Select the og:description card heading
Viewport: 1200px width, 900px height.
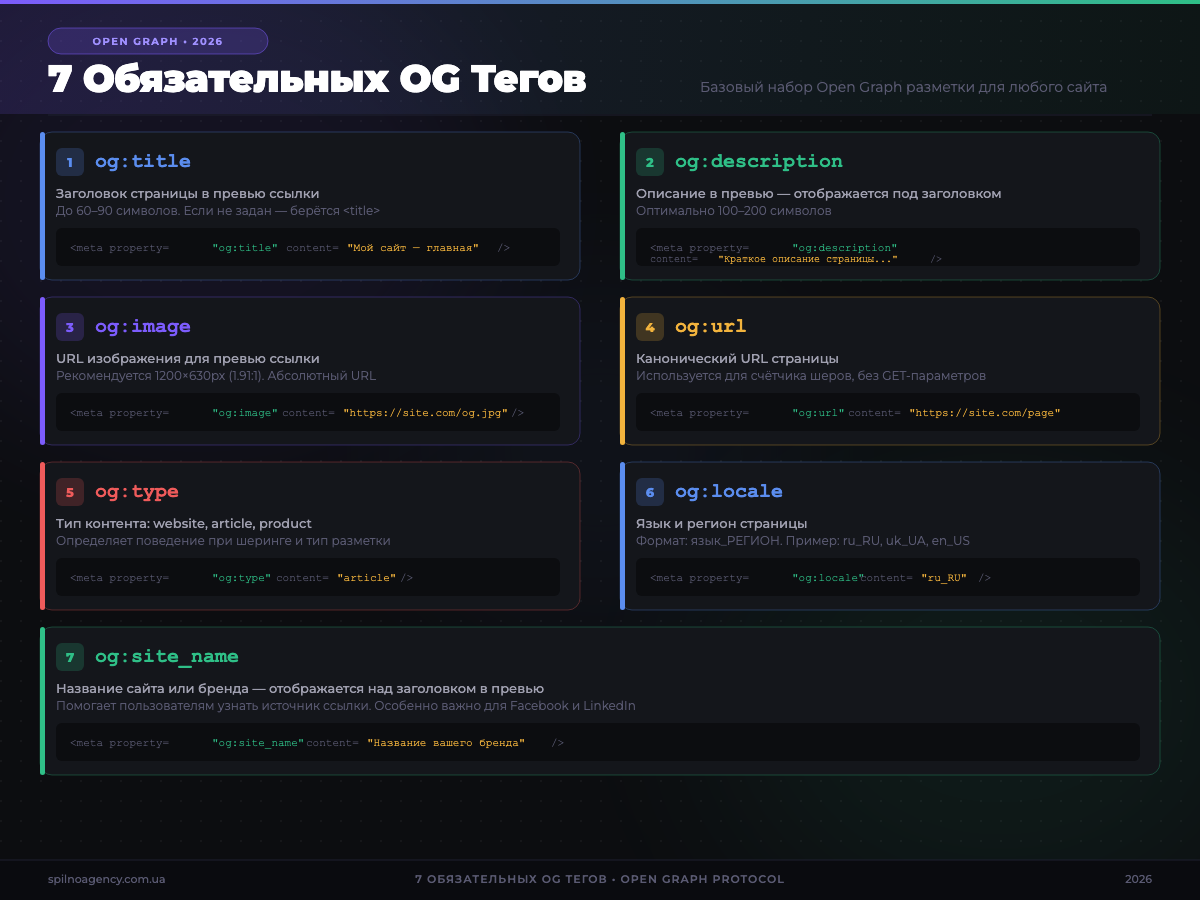(x=759, y=161)
